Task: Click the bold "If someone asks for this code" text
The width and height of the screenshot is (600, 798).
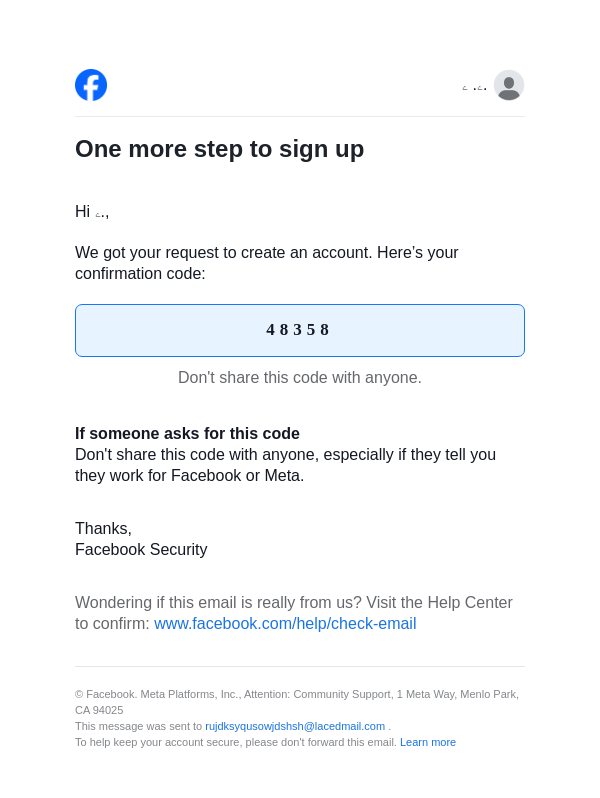Action: pyautogui.click(x=187, y=434)
